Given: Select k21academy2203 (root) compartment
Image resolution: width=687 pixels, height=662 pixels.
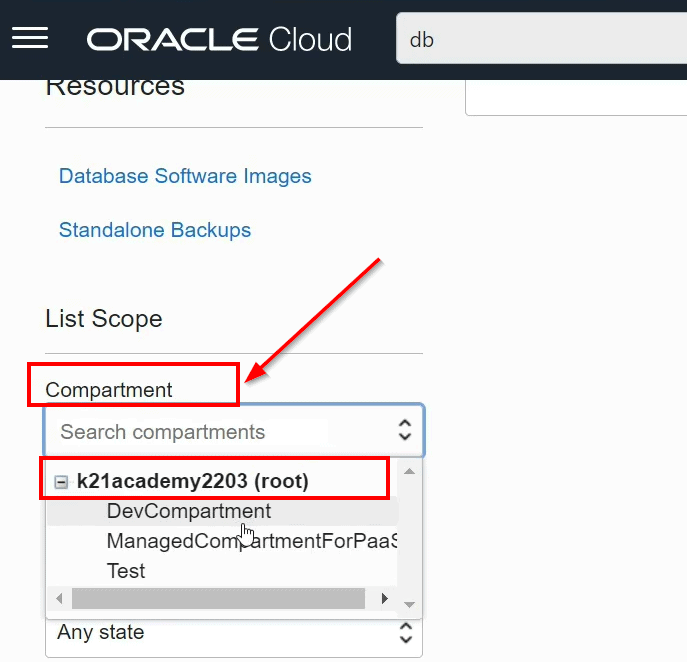Looking at the screenshot, I should coord(192,481).
